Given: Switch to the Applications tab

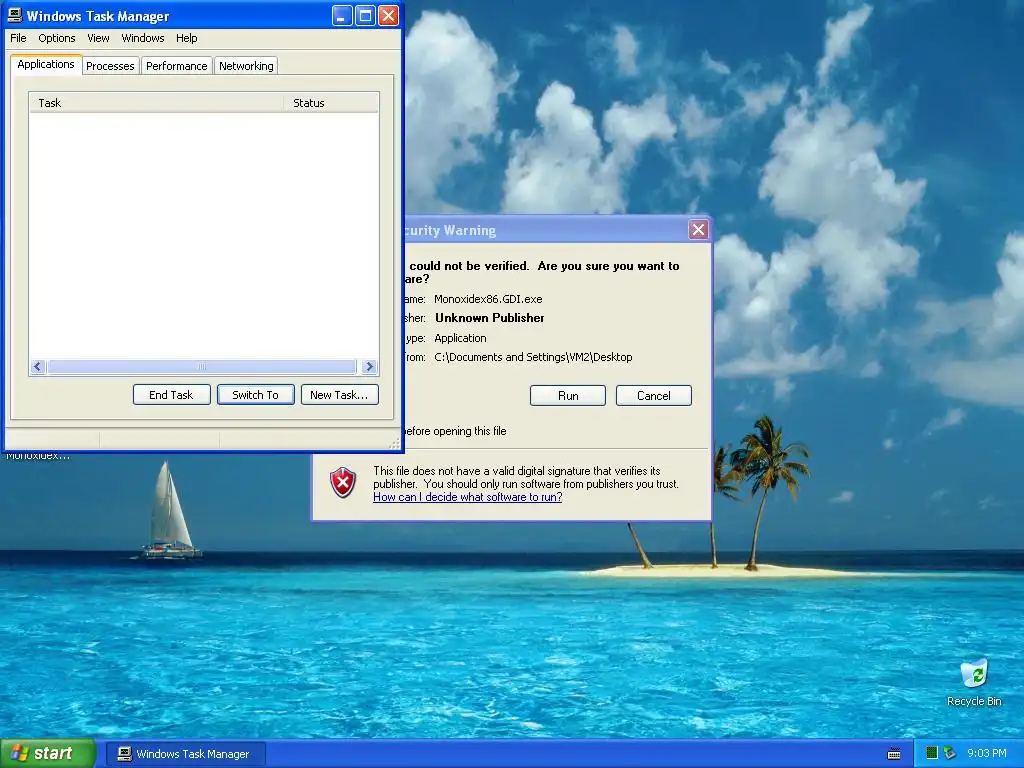Looking at the screenshot, I should pos(46,64).
